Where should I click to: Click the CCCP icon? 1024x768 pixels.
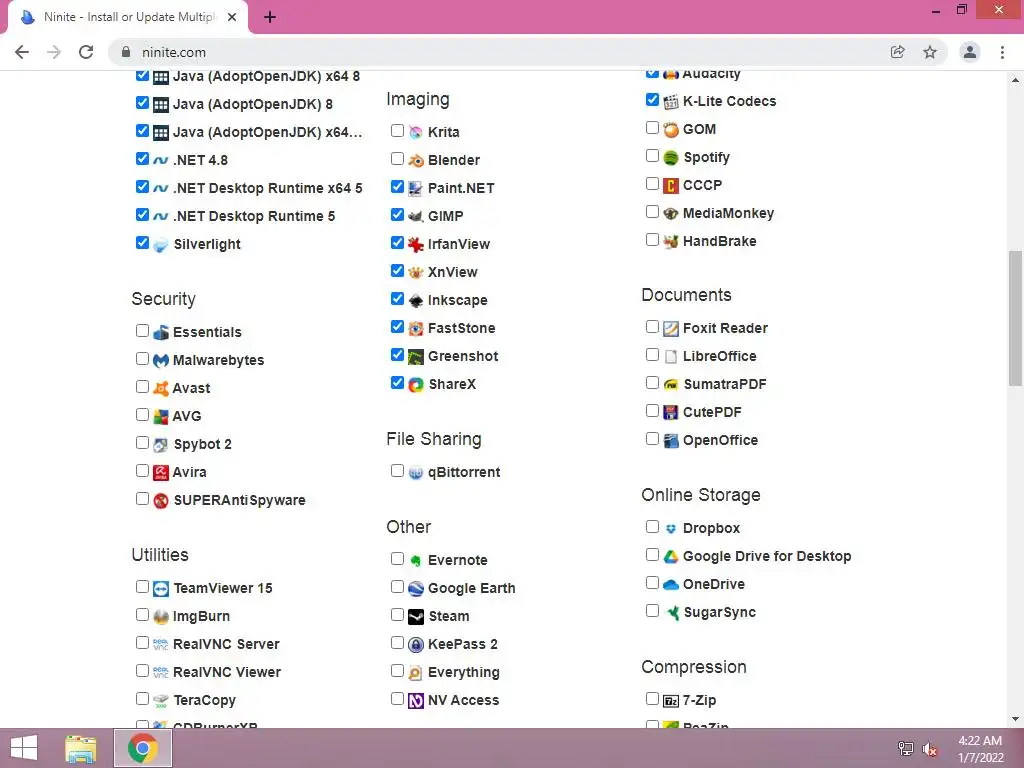671,185
